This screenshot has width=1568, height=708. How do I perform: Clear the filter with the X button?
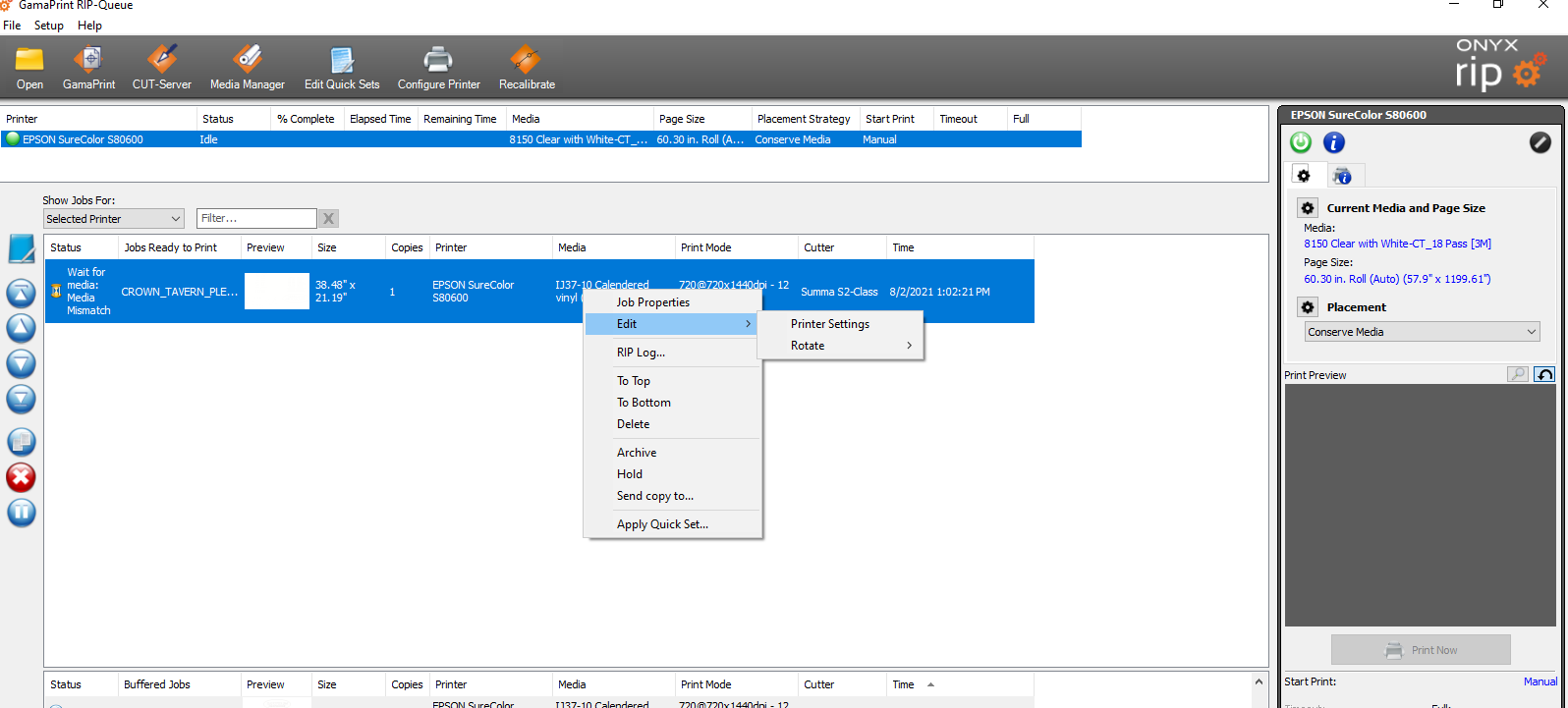[x=329, y=219]
